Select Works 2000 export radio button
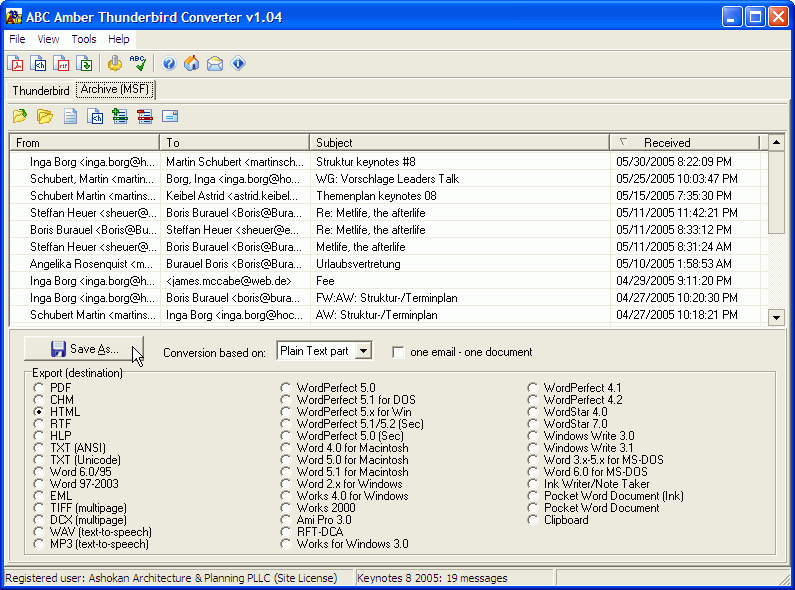795x590 pixels. (x=285, y=508)
